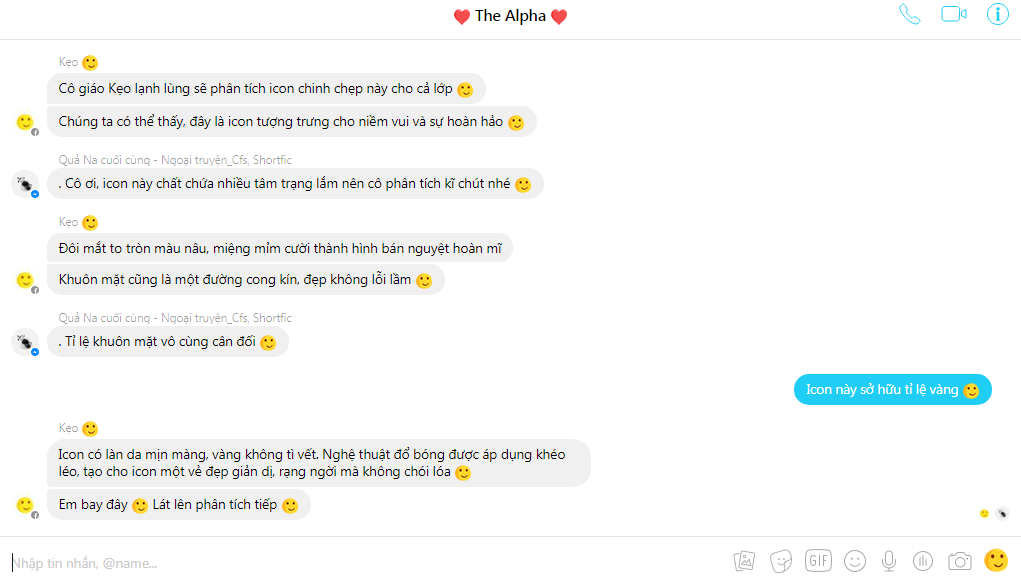Attach a photo with the image icon
Screen dimensions: 1021x584
(744, 561)
